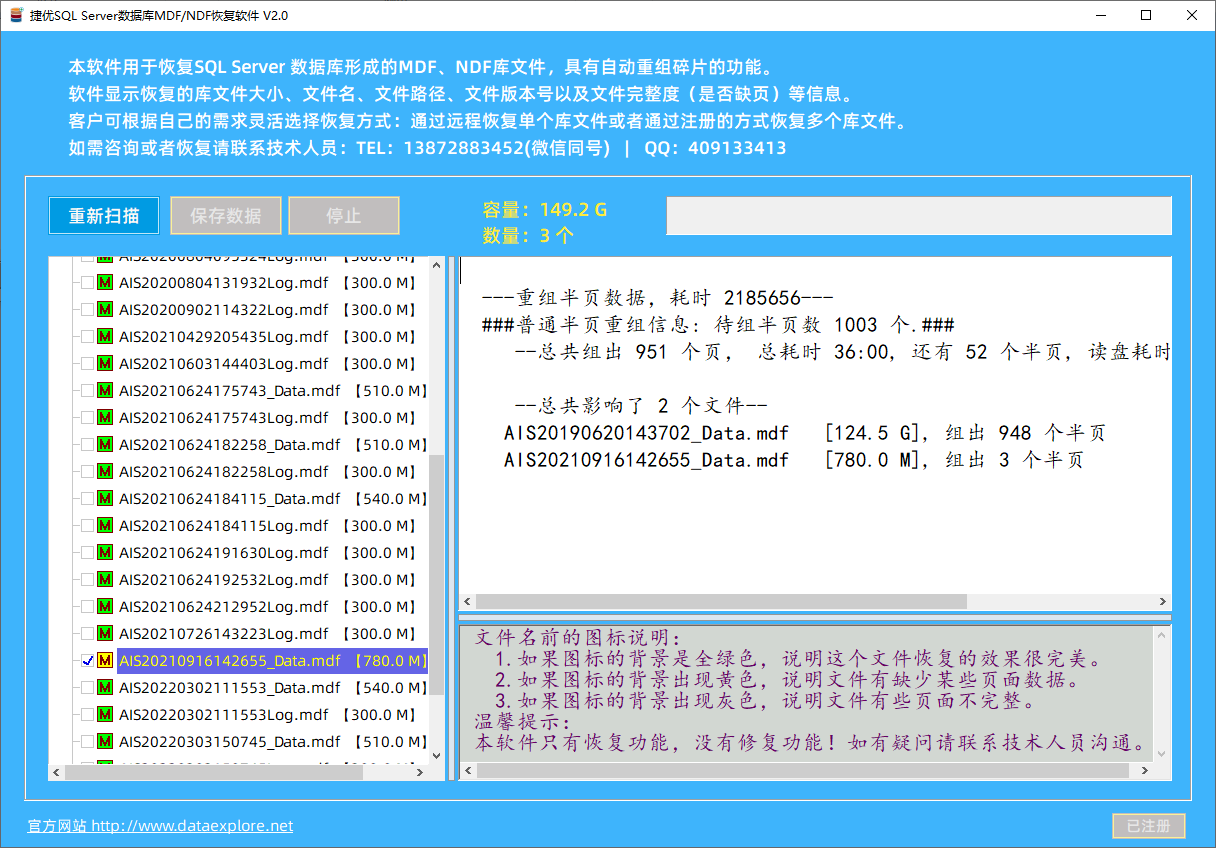
Task: Click the M icon beside AIS20200804131932Log.mdf
Action: (x=104, y=283)
